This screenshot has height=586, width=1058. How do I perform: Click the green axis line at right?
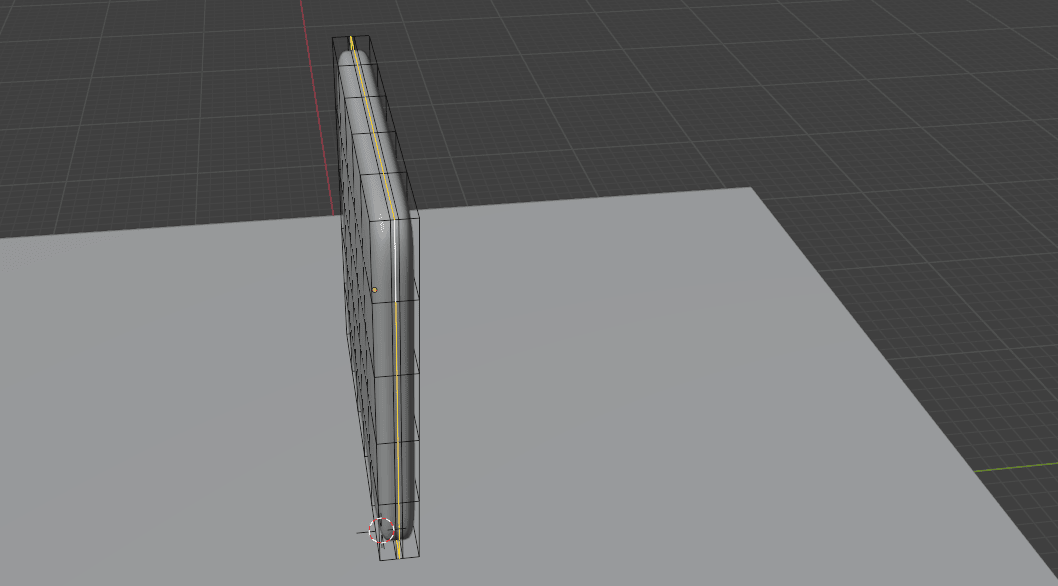click(1015, 468)
